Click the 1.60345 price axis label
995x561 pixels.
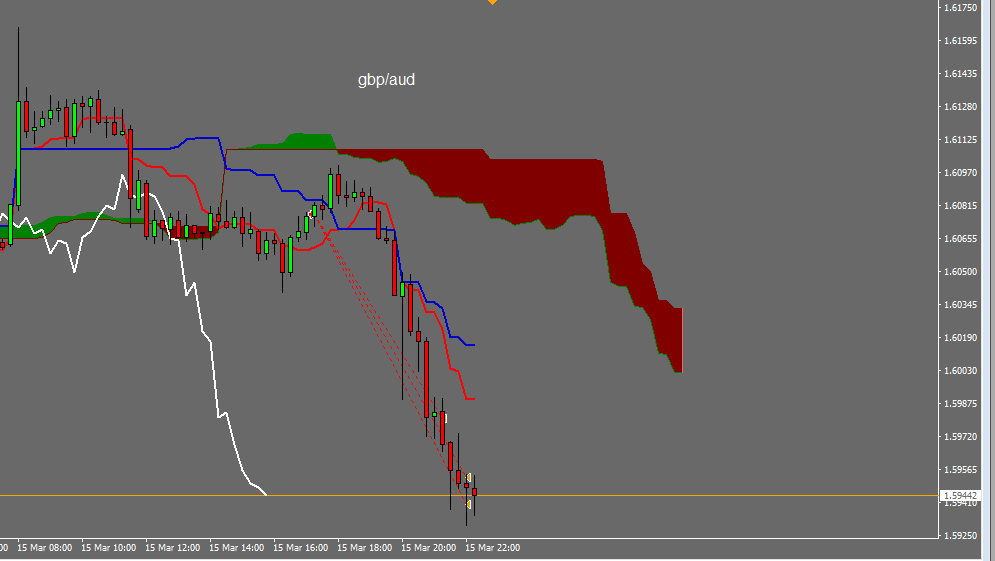[960, 305]
